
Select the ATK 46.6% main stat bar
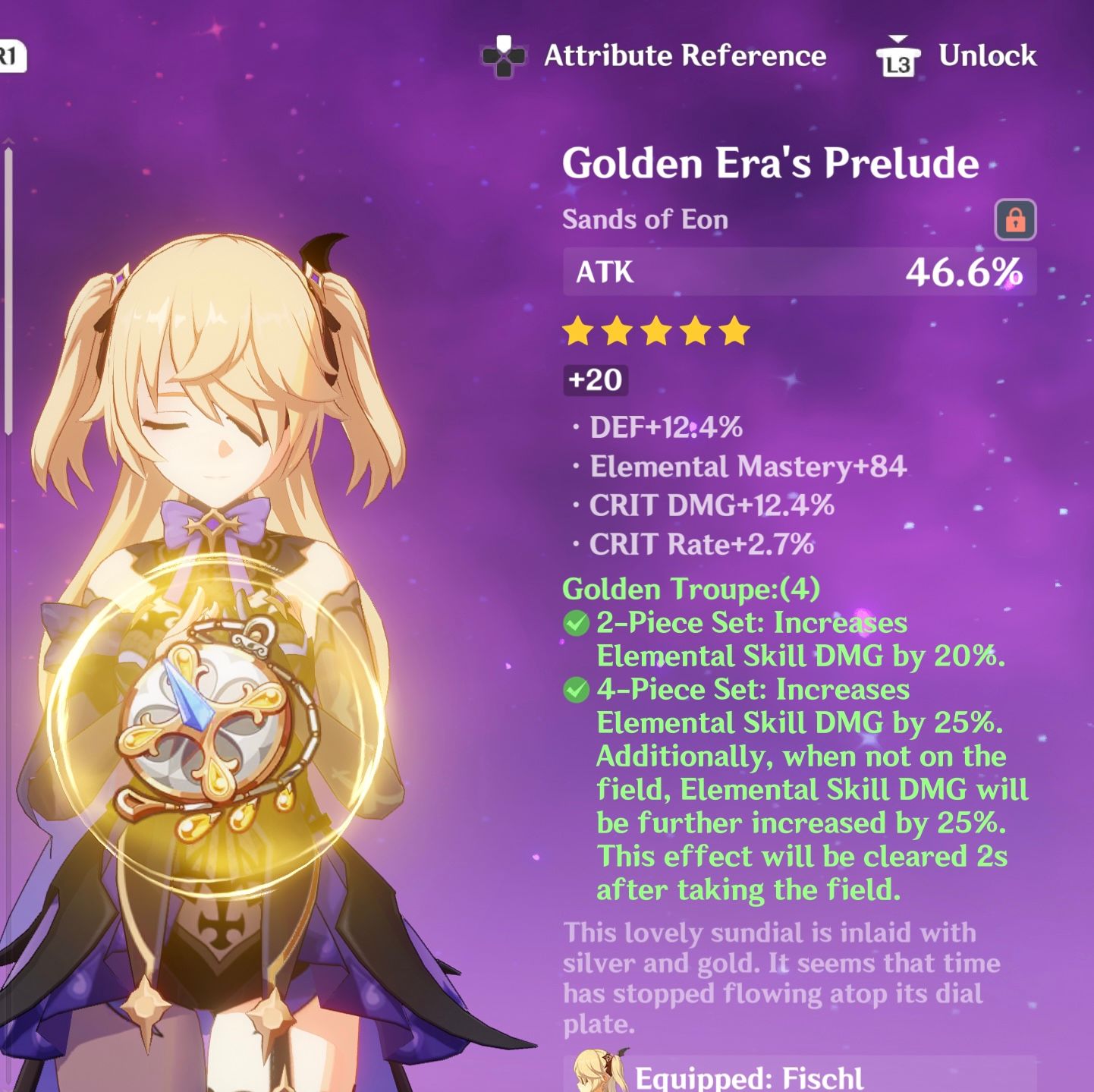tap(800, 272)
